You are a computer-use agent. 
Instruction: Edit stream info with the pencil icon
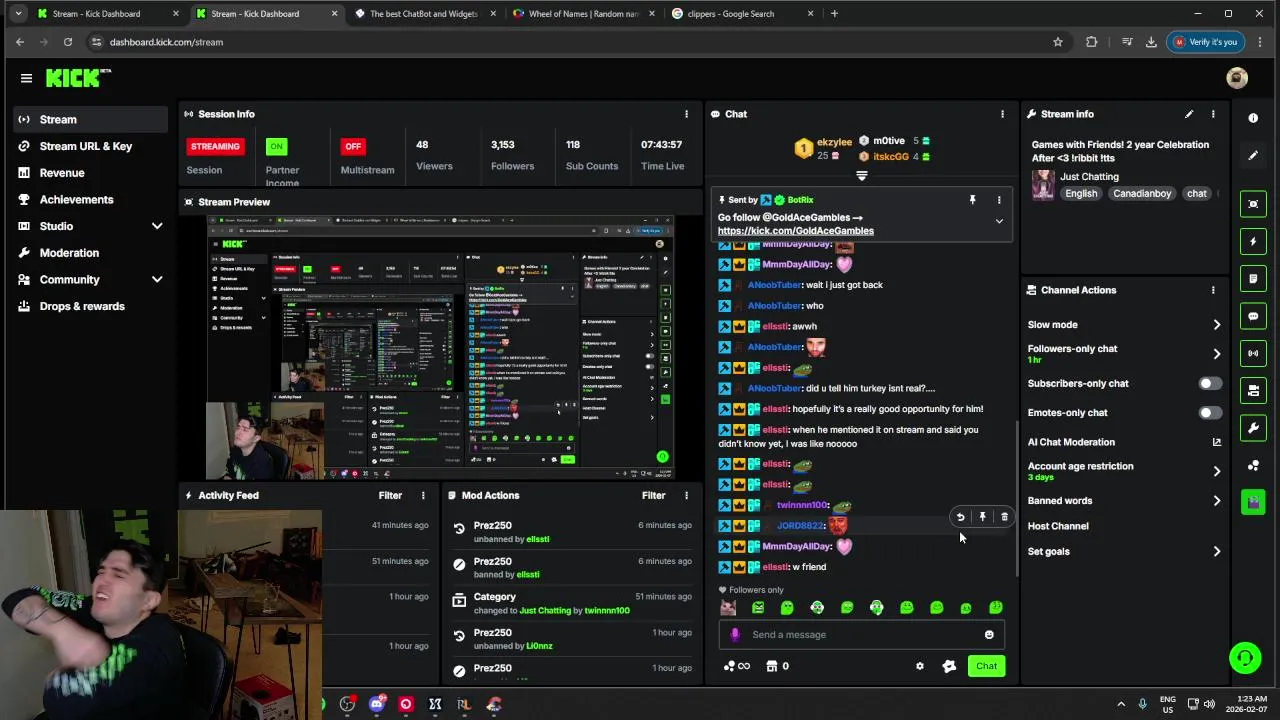pyautogui.click(x=1189, y=114)
